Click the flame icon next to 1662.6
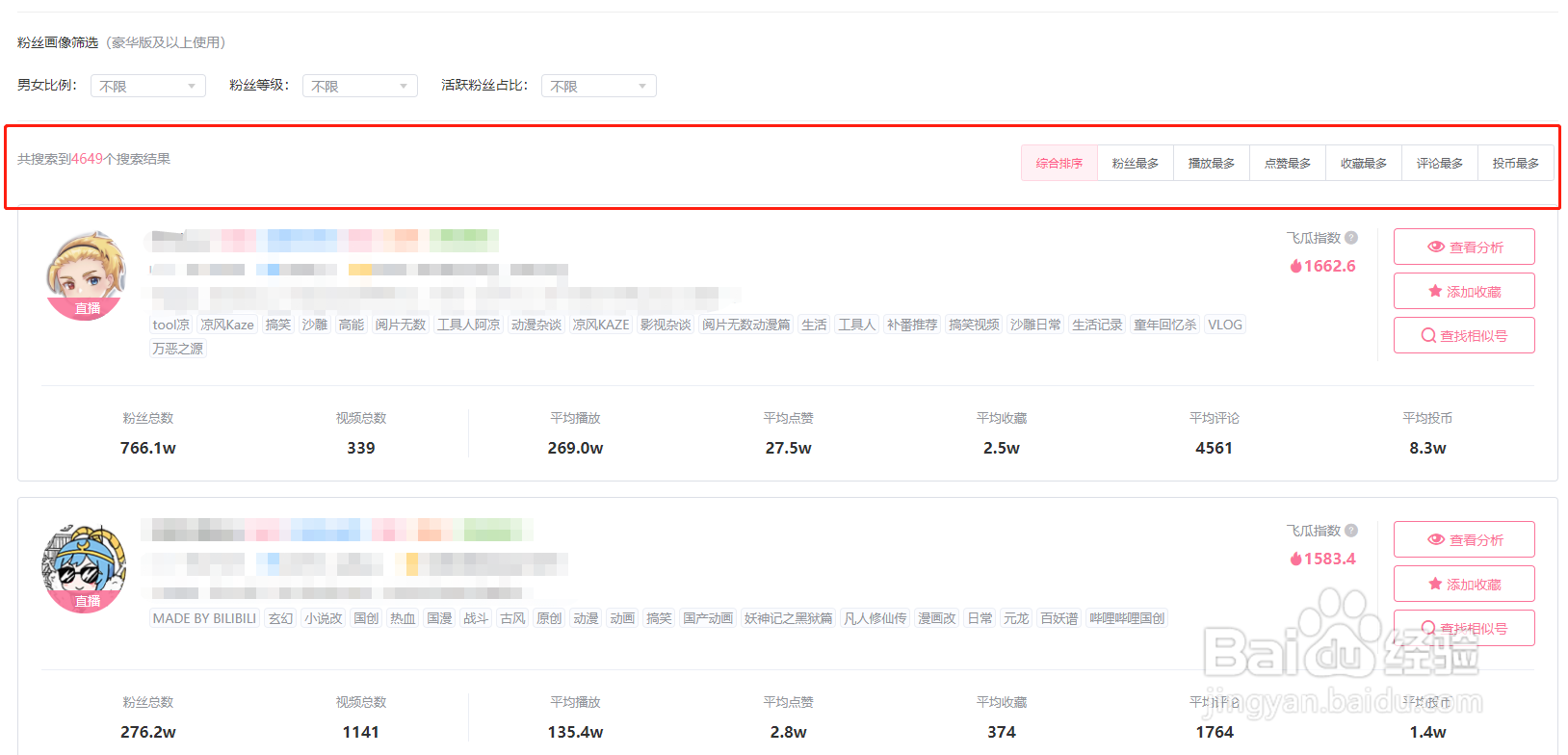This screenshot has height=755, width=1568. 1295,267
